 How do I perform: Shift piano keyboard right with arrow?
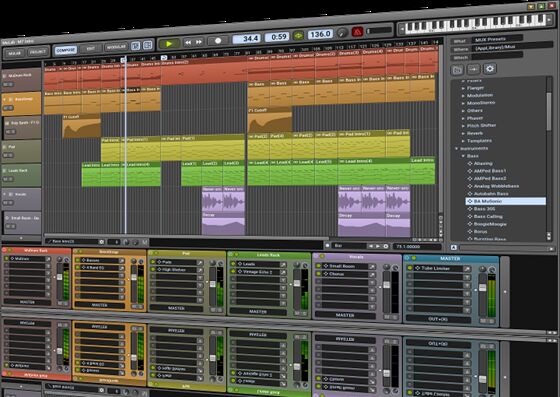click(x=549, y=19)
